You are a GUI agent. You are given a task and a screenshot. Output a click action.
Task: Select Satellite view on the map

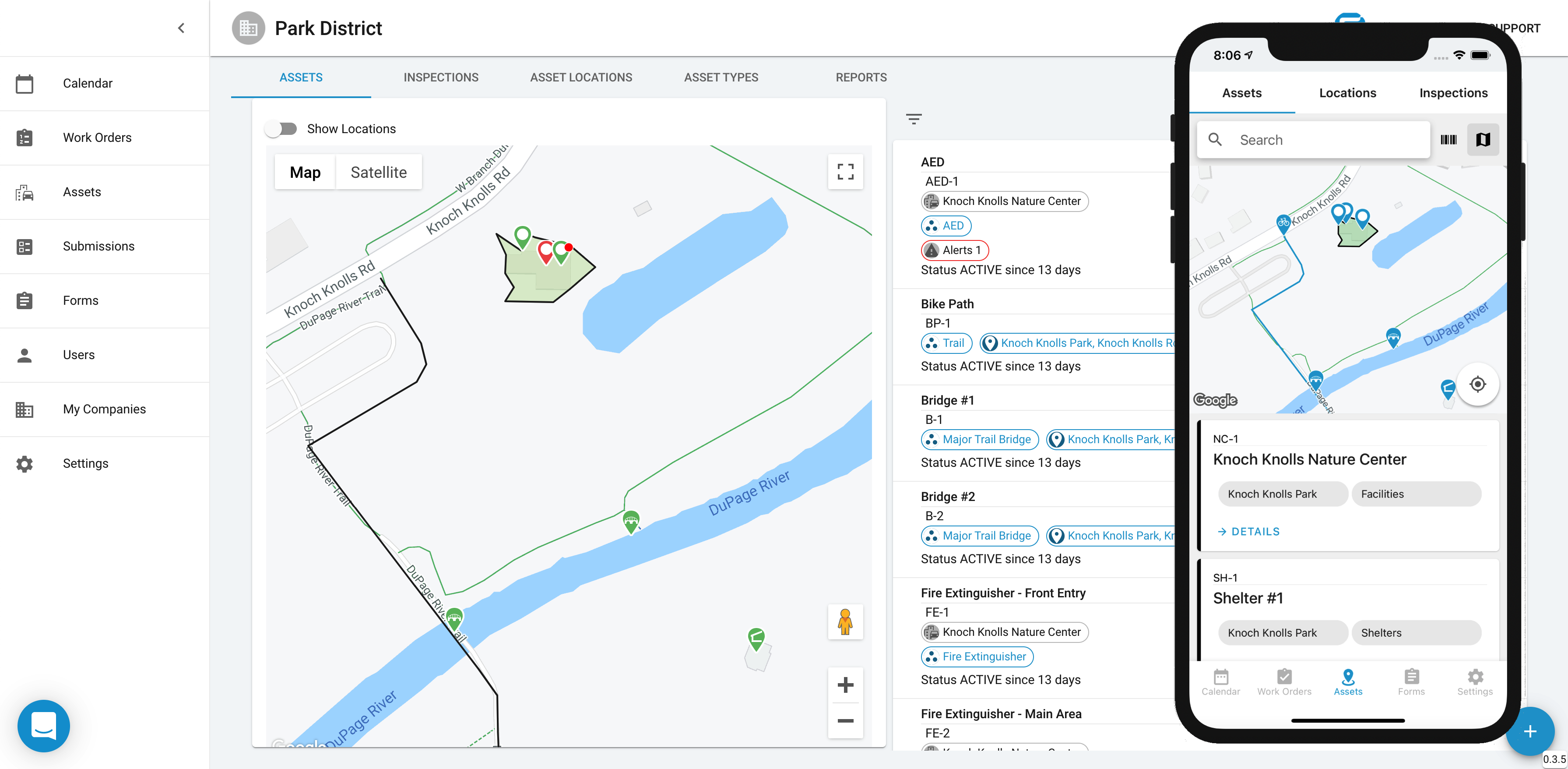click(379, 172)
